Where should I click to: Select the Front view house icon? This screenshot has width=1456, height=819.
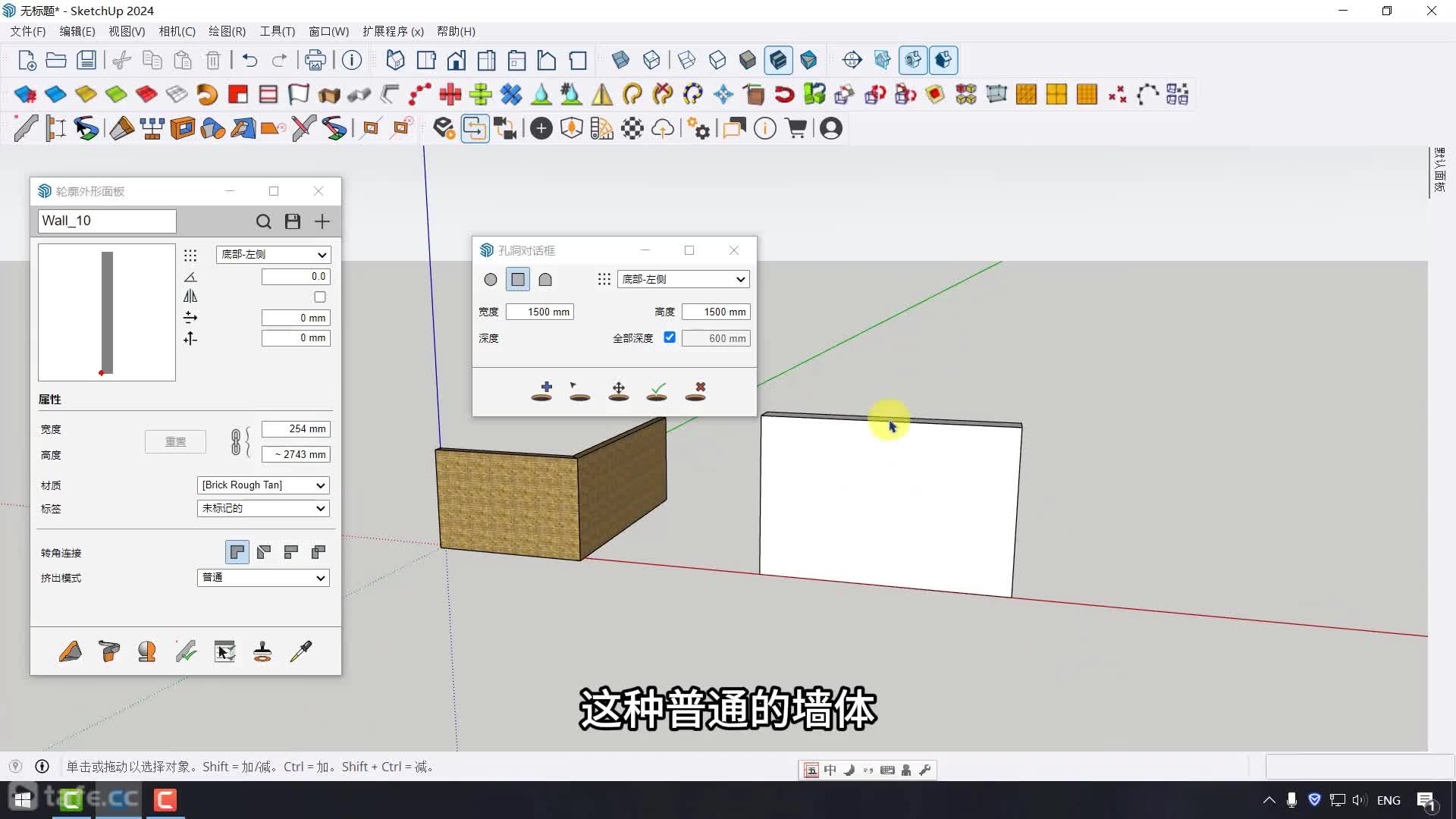457,60
